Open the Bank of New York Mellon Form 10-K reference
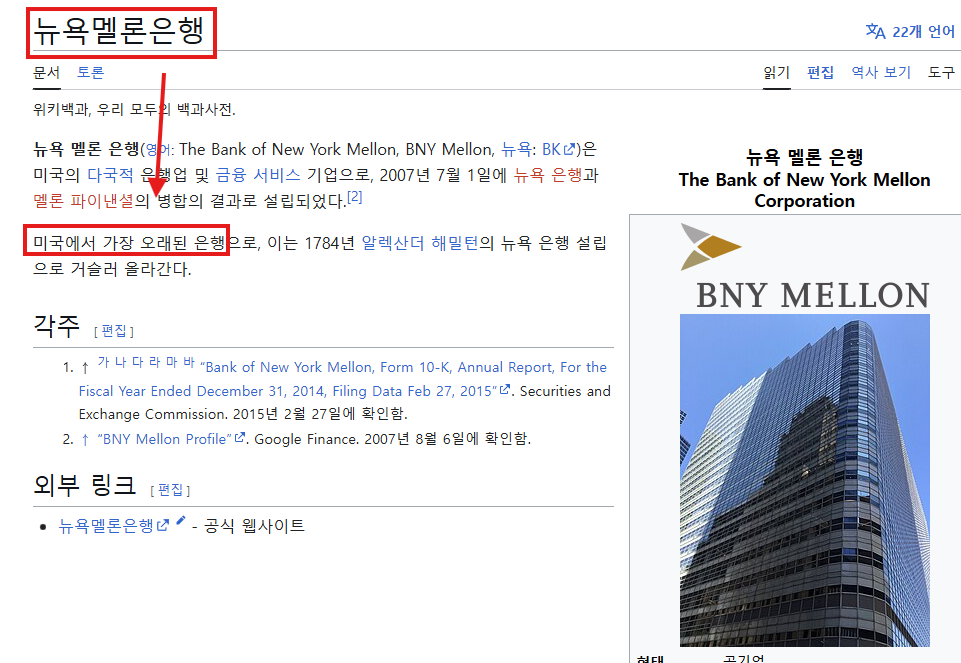961x663 pixels. click(344, 379)
